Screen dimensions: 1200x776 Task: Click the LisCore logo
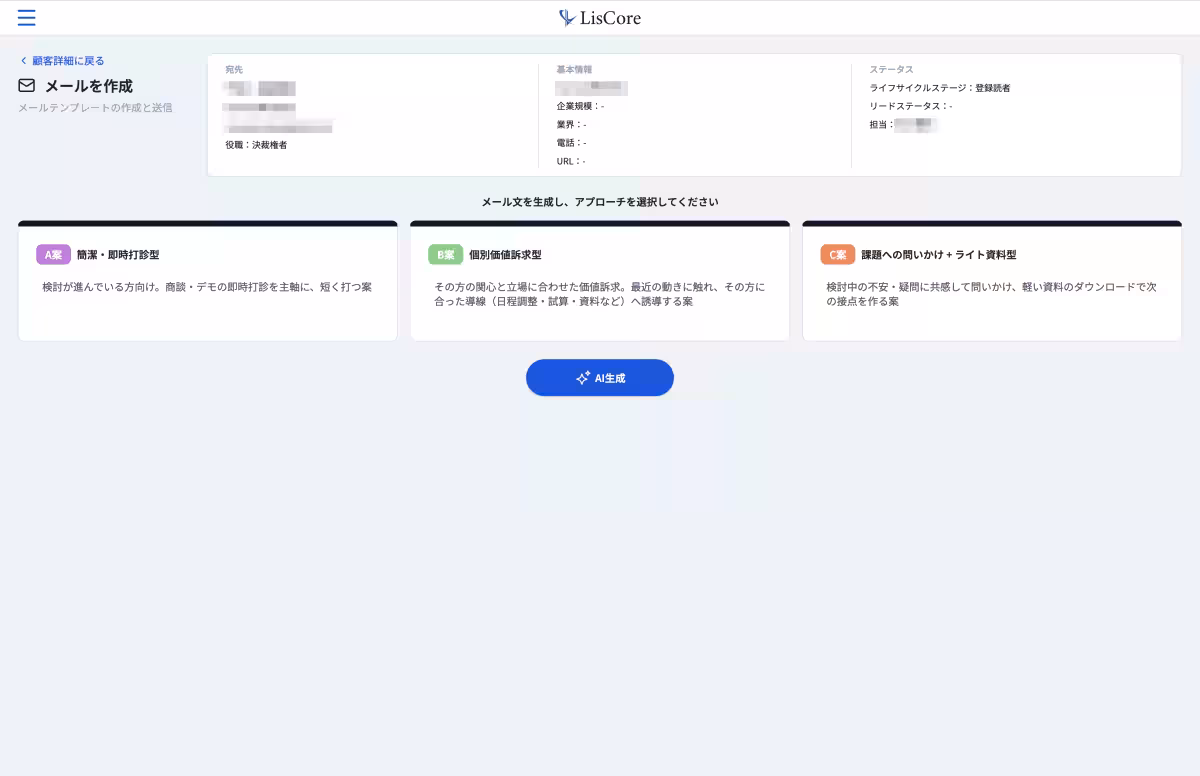(600, 18)
